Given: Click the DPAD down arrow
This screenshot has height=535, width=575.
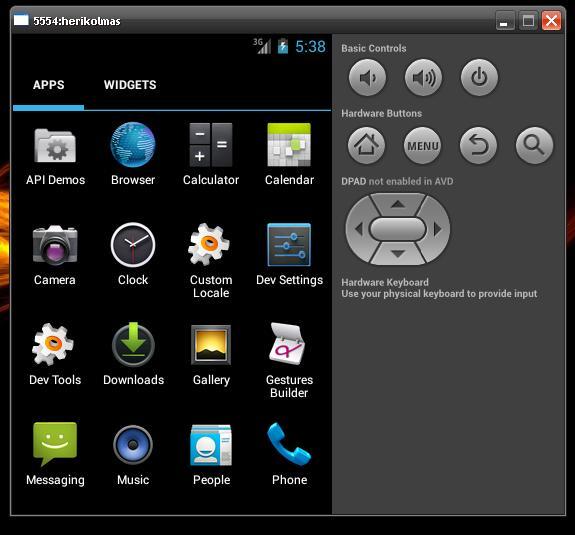Looking at the screenshot, I should tap(398, 253).
